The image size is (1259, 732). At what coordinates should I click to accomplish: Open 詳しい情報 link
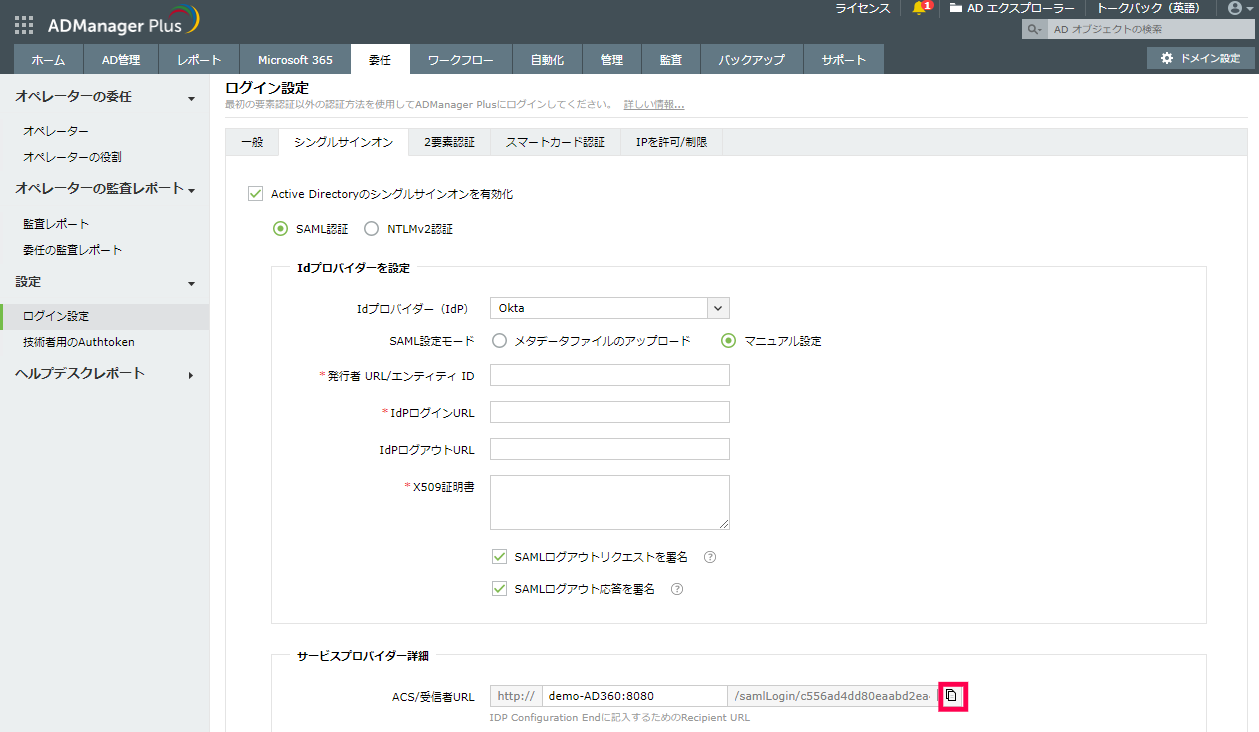pyautogui.click(x=654, y=105)
